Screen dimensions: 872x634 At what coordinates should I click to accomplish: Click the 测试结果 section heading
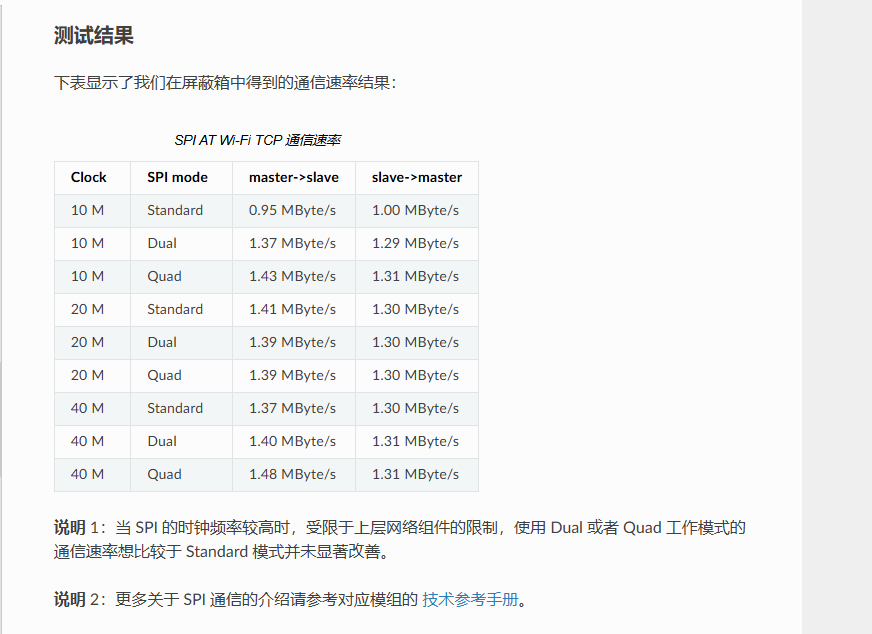[94, 36]
